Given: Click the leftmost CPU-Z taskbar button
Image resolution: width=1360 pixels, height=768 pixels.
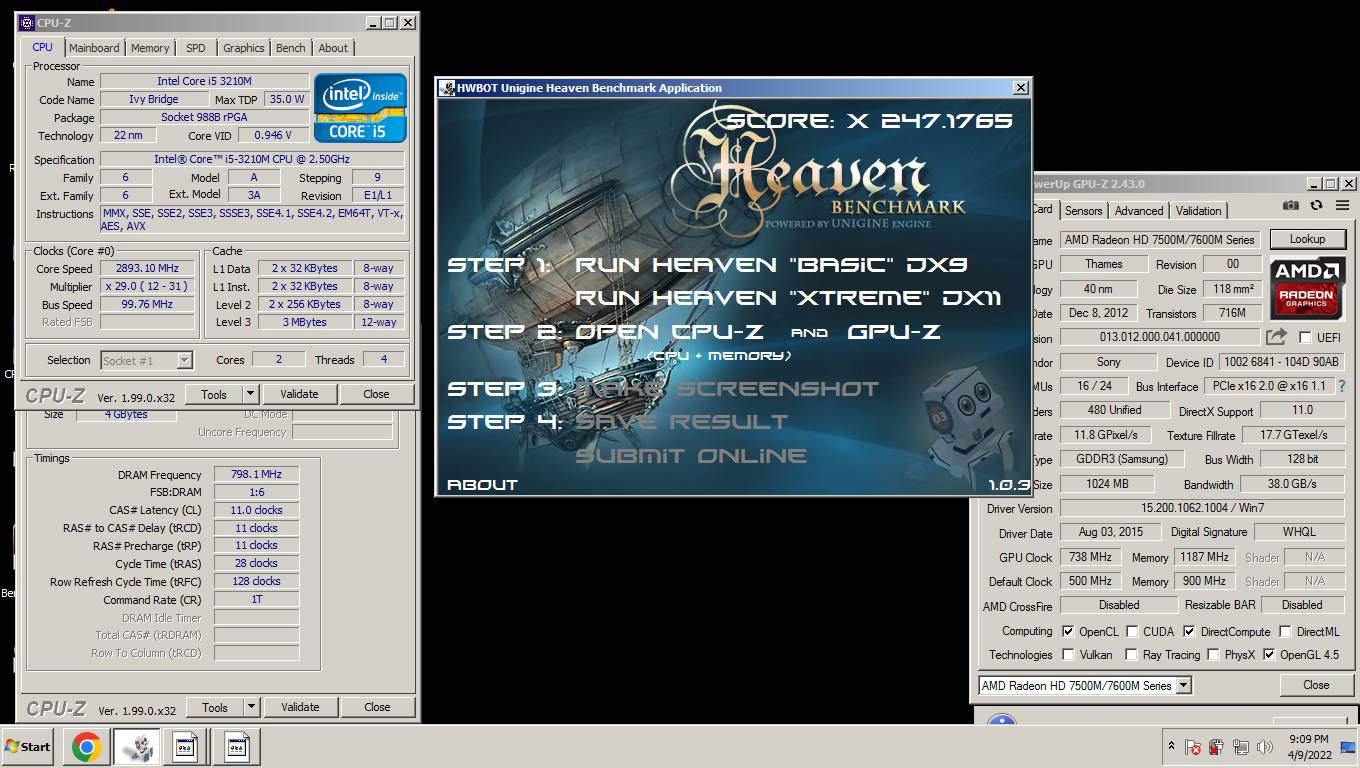Looking at the screenshot, I should point(186,747).
